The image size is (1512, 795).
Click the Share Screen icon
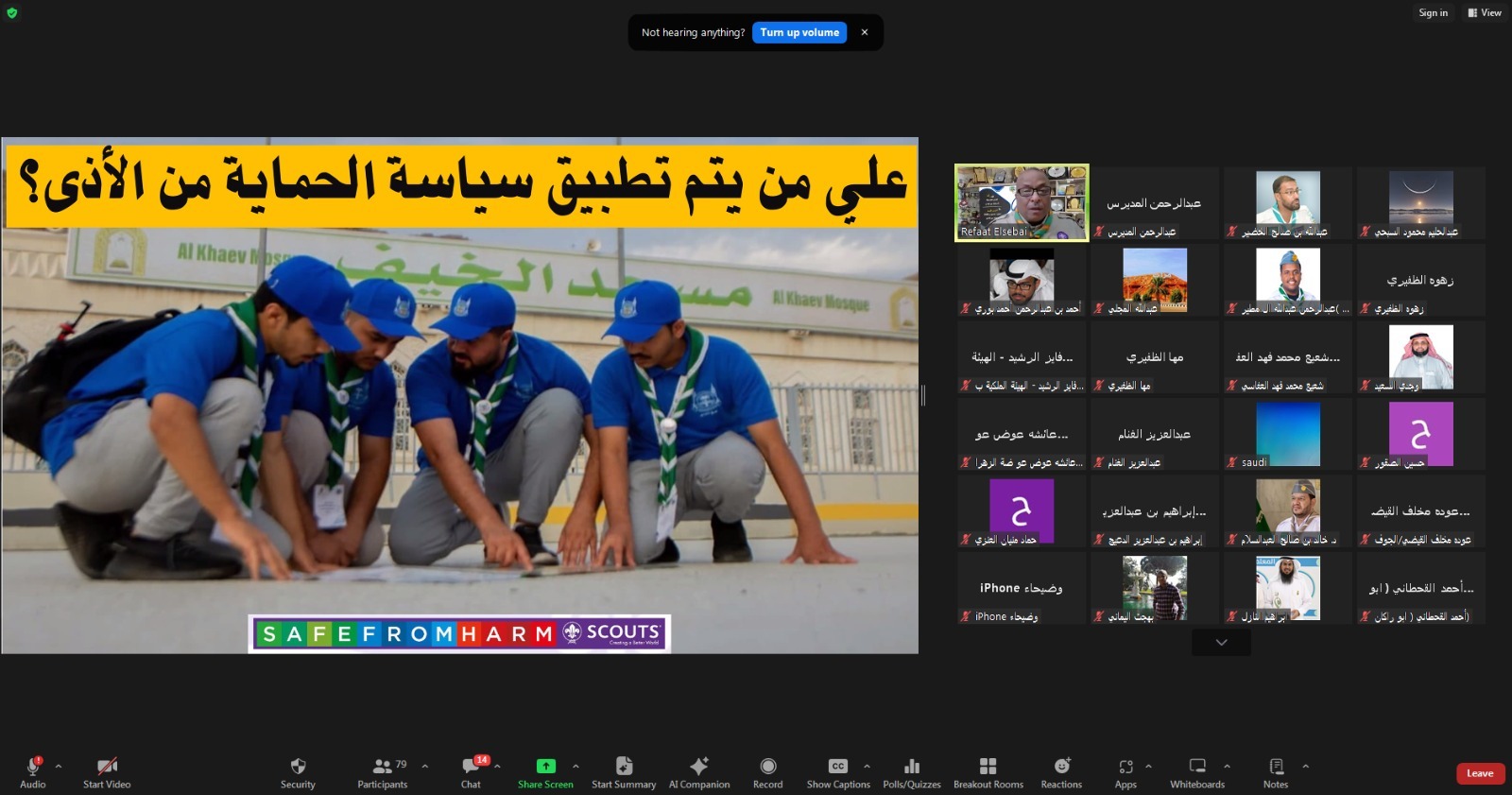tap(545, 767)
